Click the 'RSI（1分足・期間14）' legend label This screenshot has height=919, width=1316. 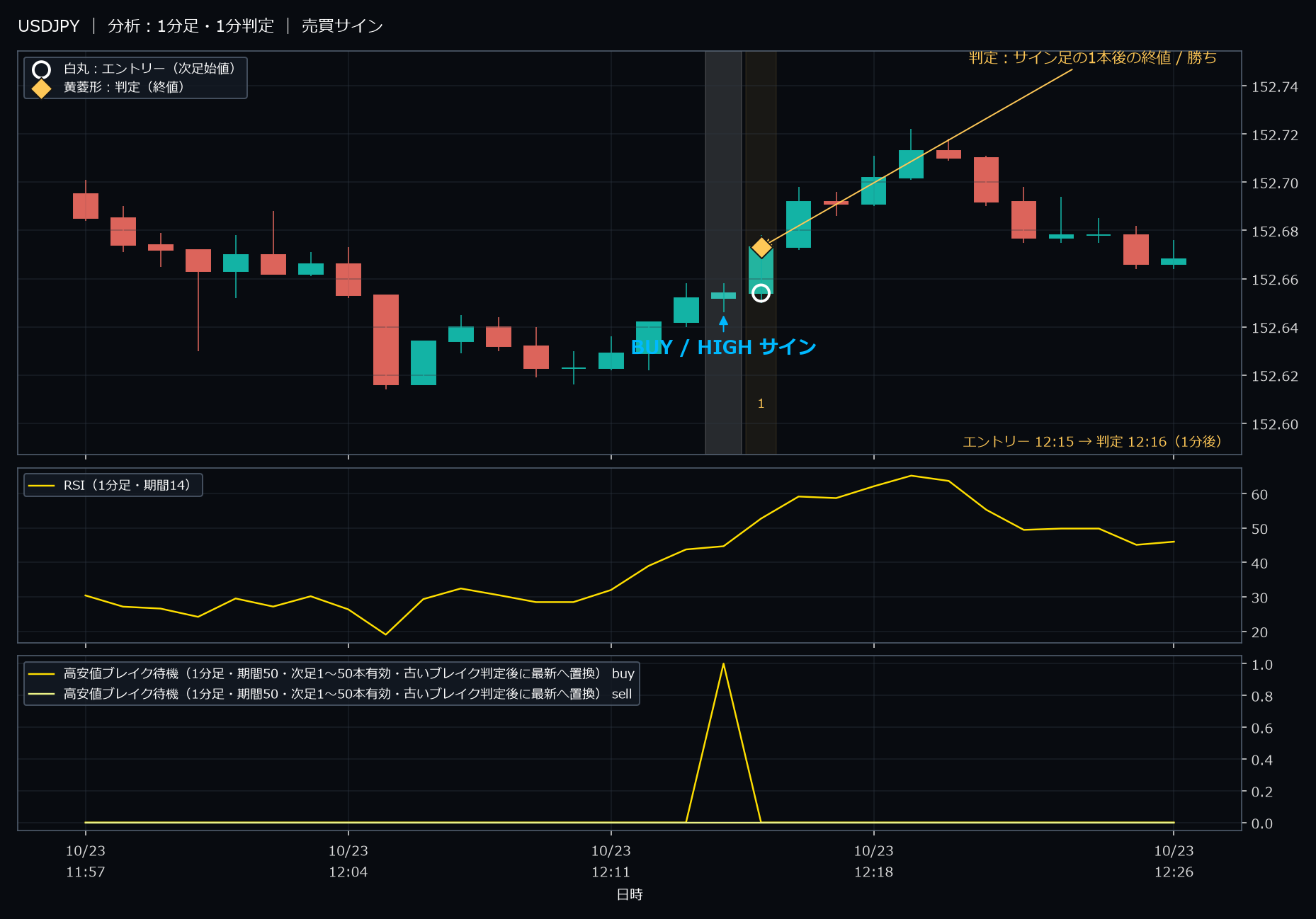click(x=127, y=485)
